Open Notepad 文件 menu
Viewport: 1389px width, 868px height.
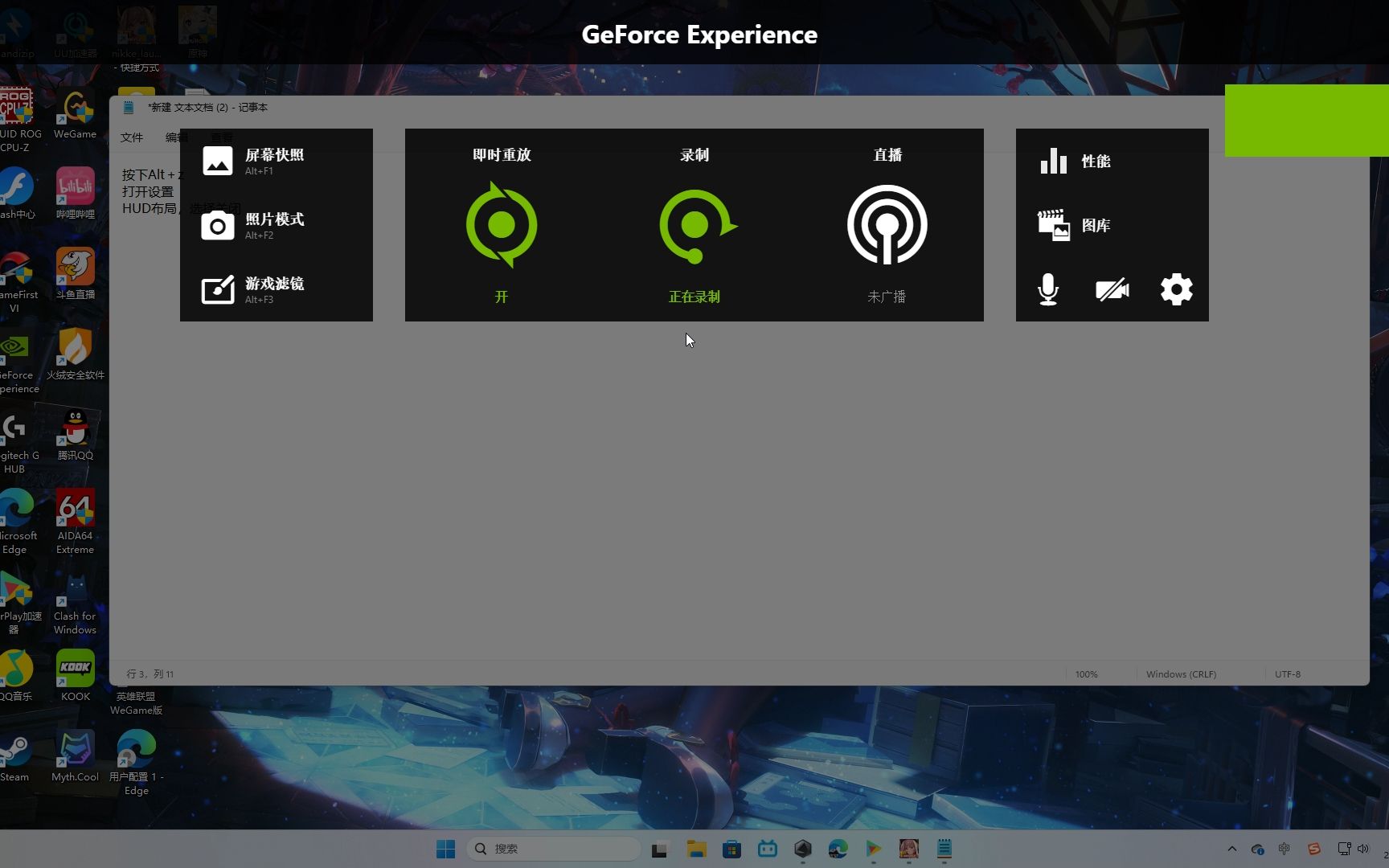click(x=132, y=137)
